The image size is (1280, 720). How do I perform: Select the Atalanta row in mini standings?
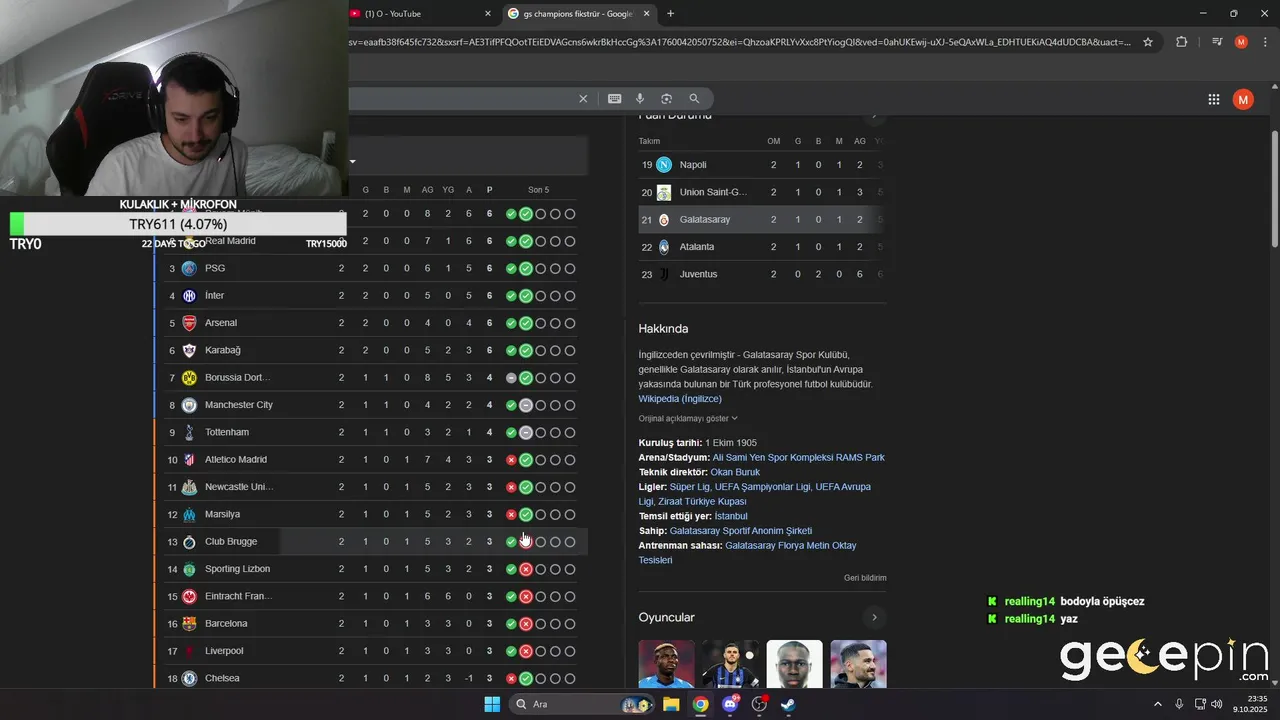point(762,247)
